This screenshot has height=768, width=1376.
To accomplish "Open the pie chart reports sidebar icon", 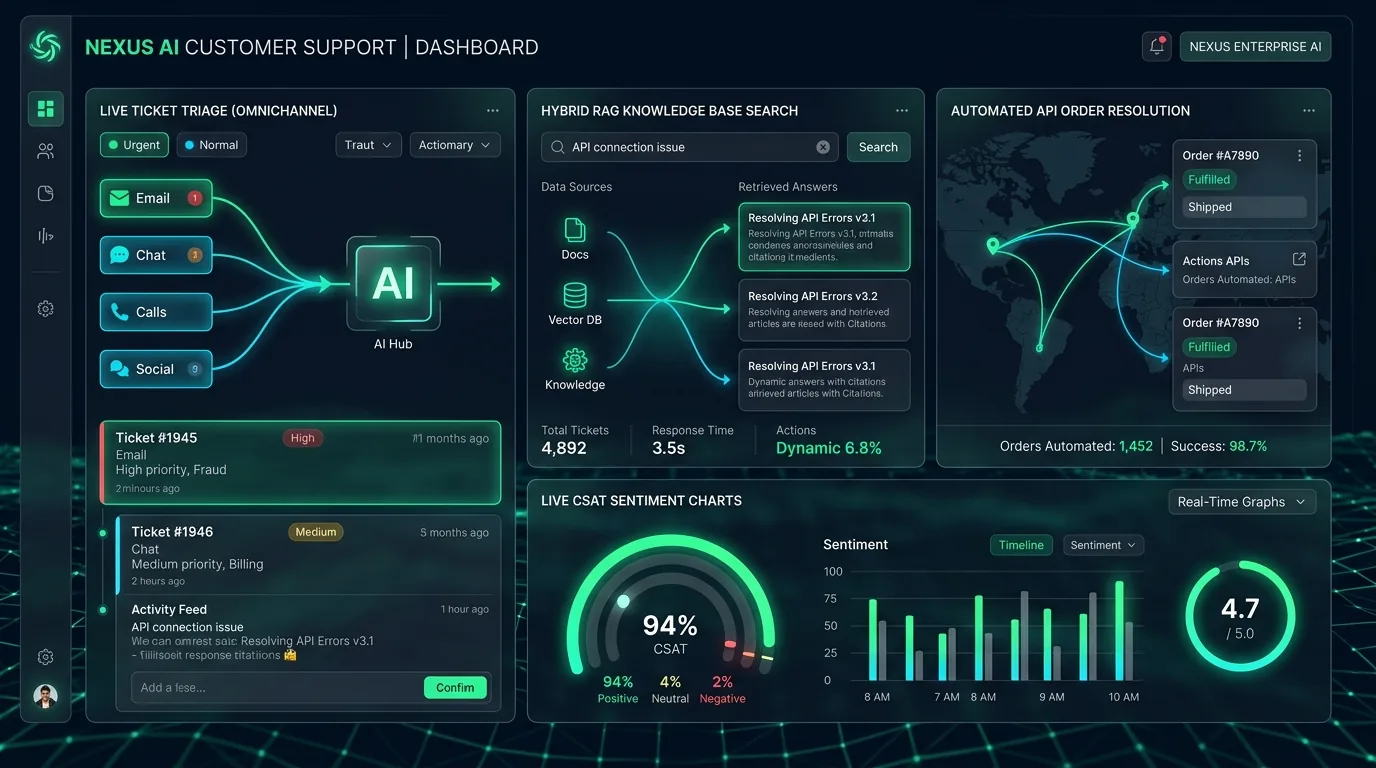I will click(x=45, y=193).
